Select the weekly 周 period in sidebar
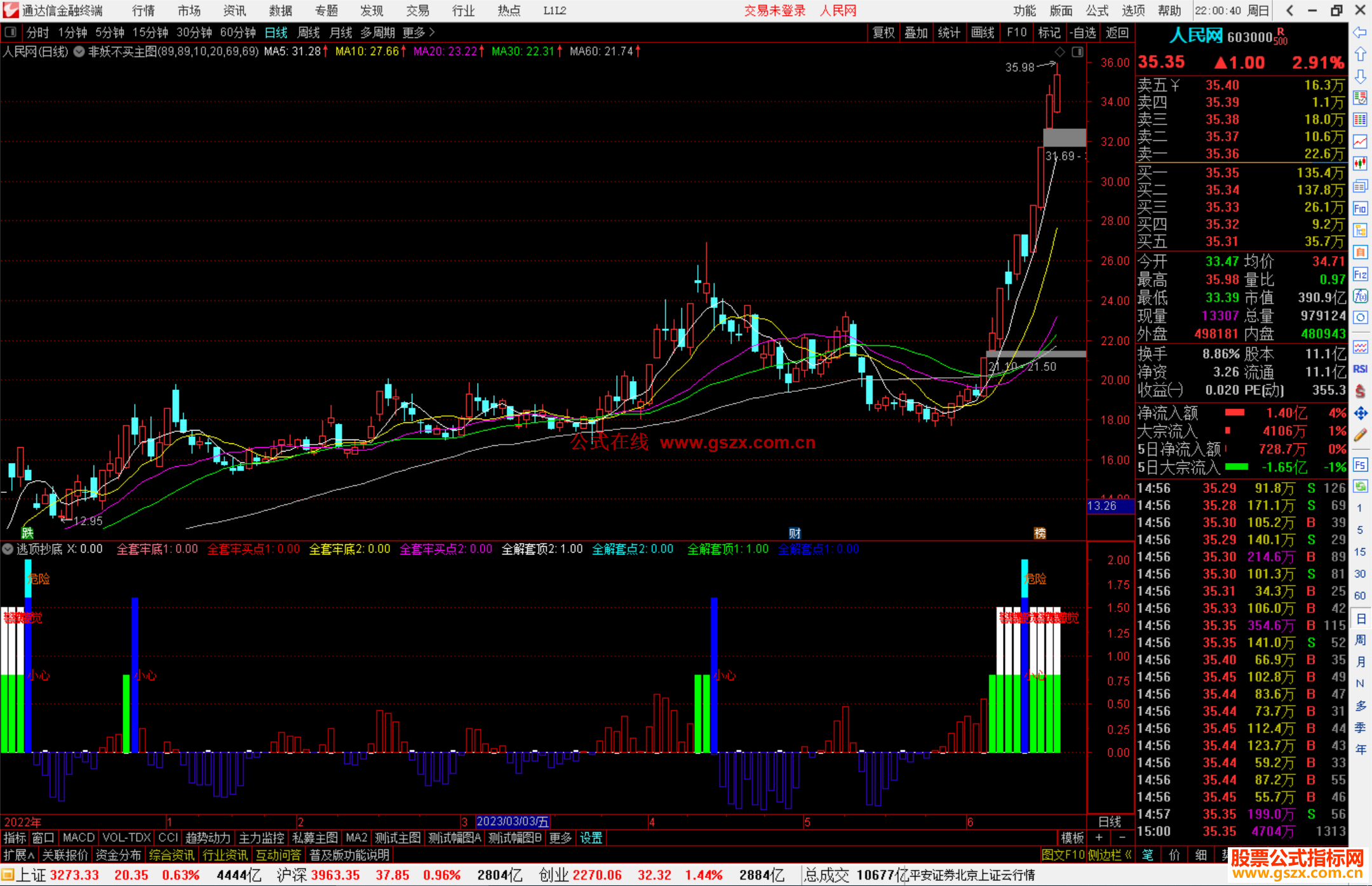 click(x=1360, y=640)
